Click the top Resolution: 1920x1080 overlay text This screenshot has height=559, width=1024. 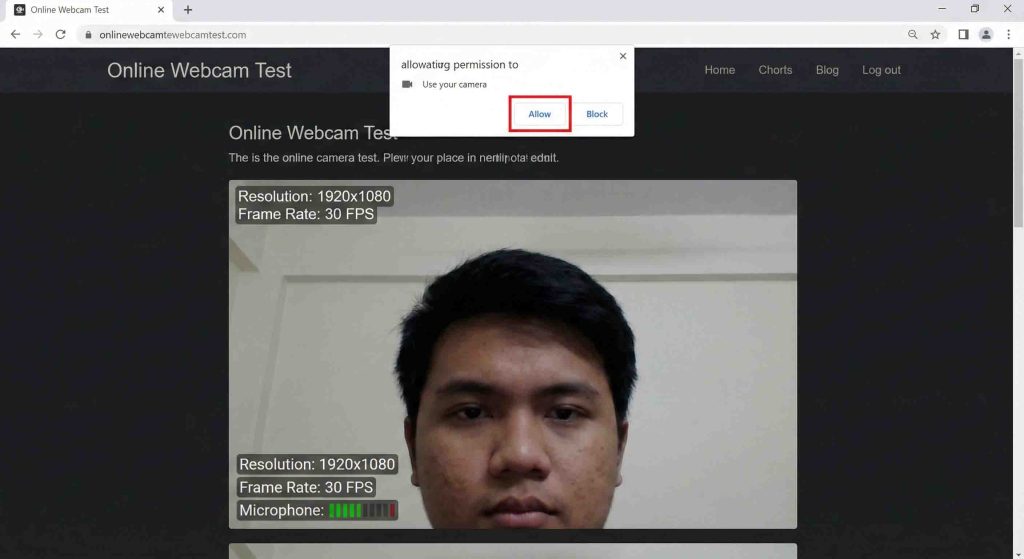pos(314,196)
